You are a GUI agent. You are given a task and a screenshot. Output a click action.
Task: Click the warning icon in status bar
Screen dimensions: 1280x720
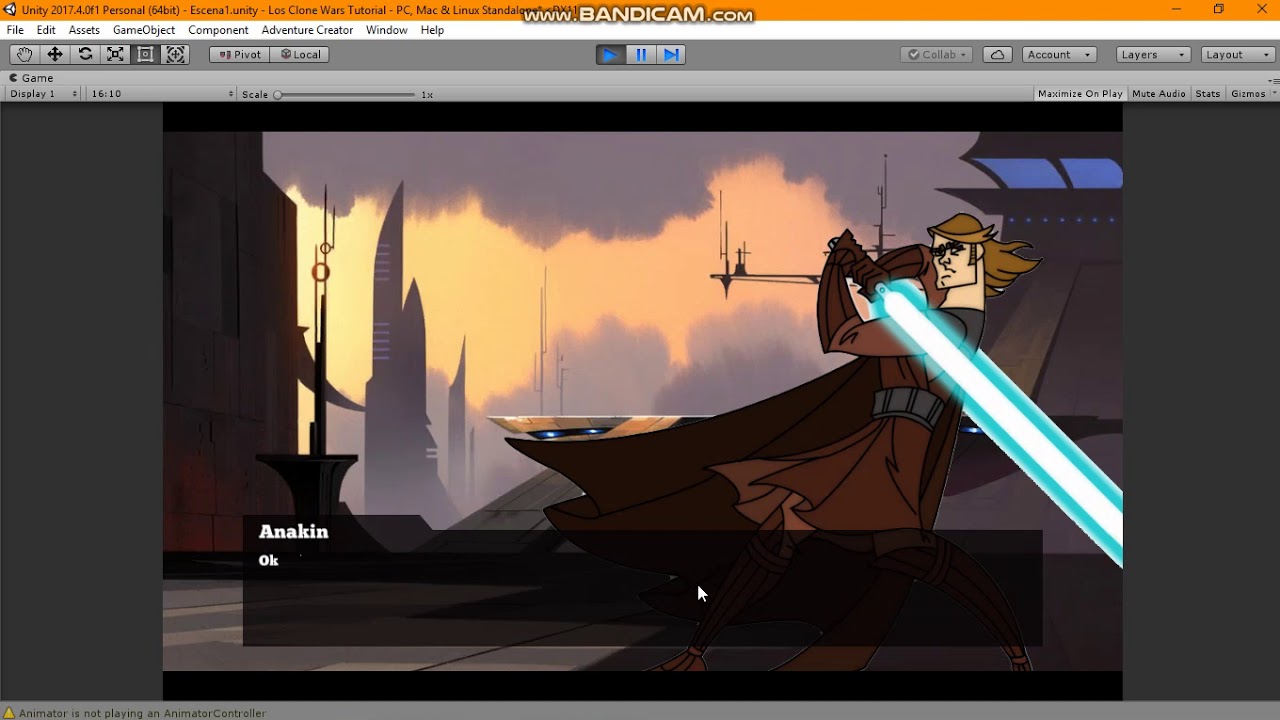point(9,713)
